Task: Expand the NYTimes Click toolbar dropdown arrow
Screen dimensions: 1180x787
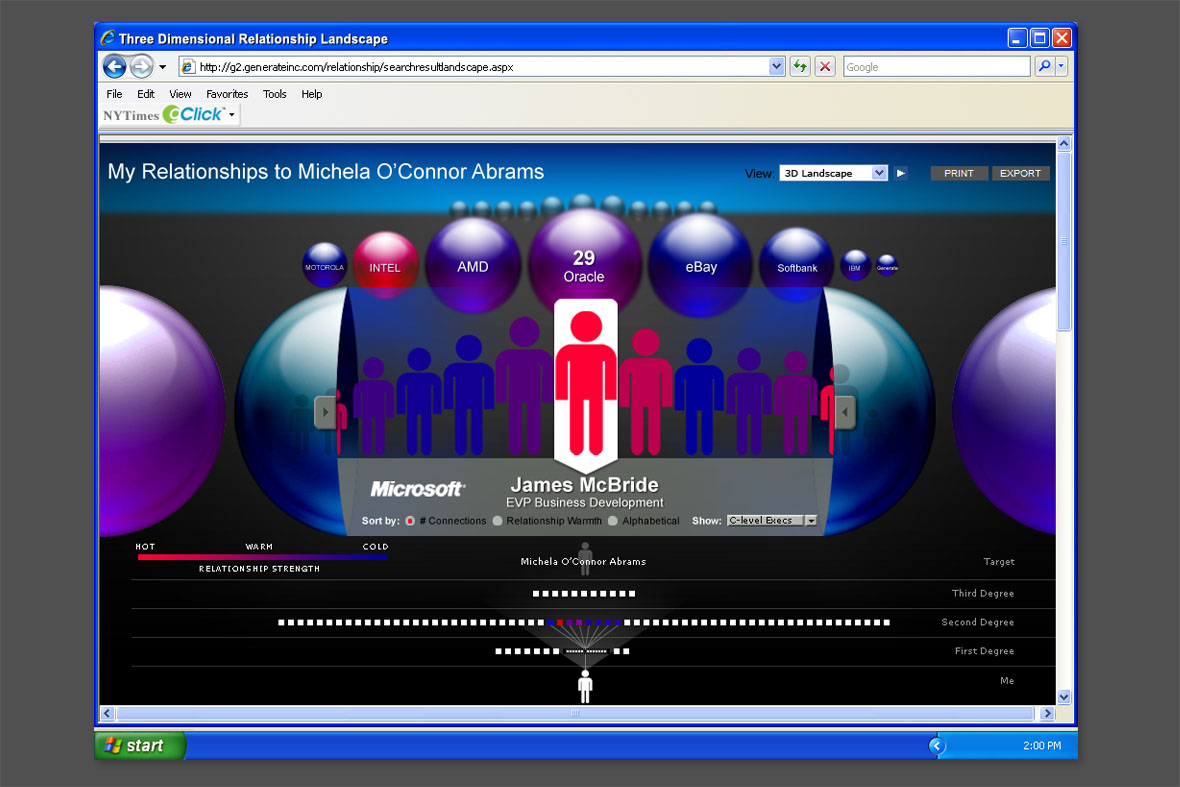Action: pyautogui.click(x=232, y=115)
